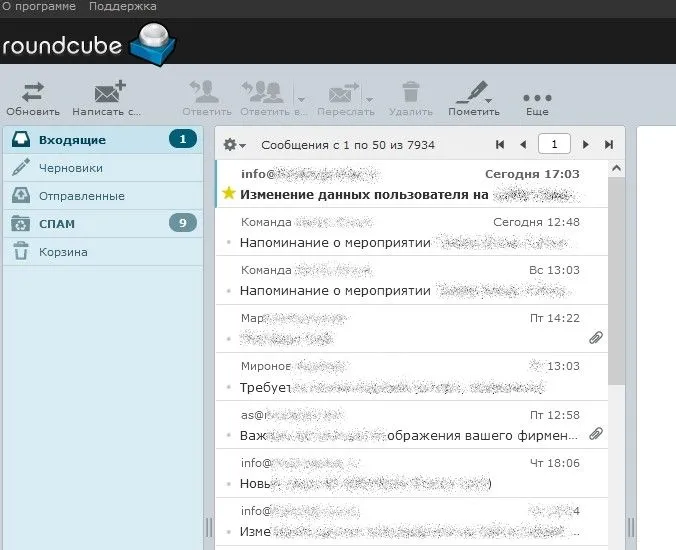Go to the last page of messages
Screen dimensions: 676x550
pos(609,145)
